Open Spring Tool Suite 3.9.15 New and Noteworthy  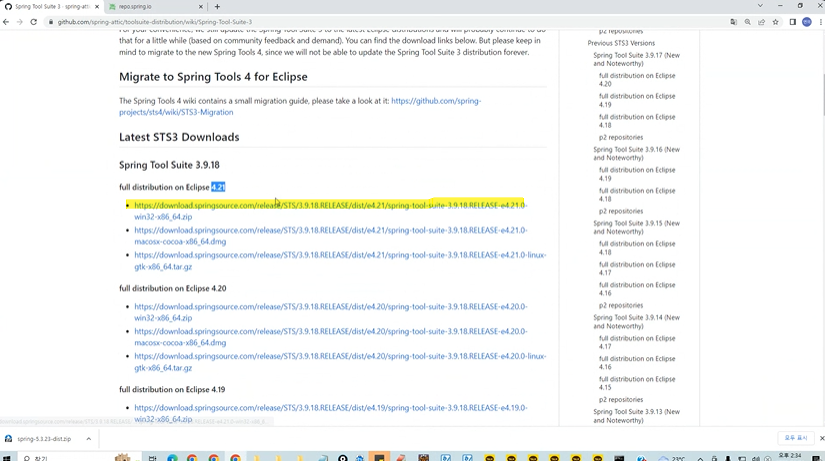pyautogui.click(x=637, y=227)
